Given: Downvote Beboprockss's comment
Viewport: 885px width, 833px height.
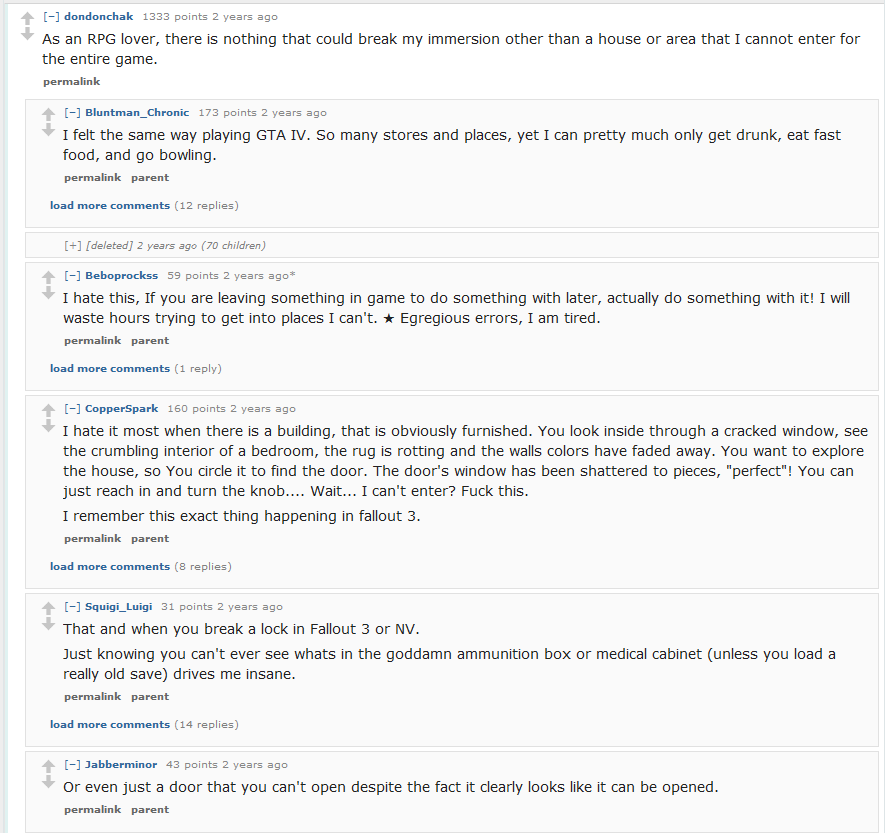Looking at the screenshot, I should click(x=48, y=294).
